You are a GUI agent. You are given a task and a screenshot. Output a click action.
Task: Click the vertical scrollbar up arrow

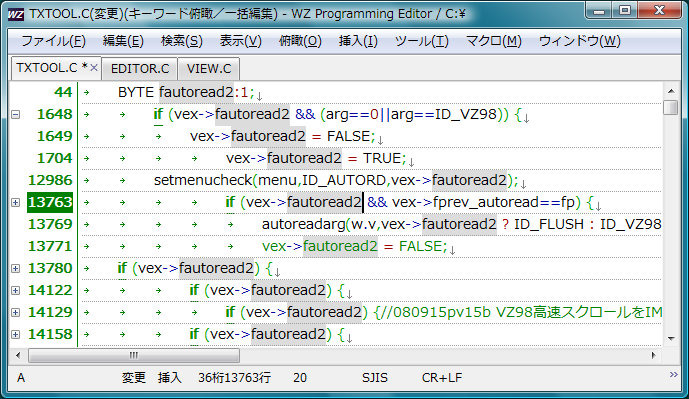pyautogui.click(x=671, y=91)
